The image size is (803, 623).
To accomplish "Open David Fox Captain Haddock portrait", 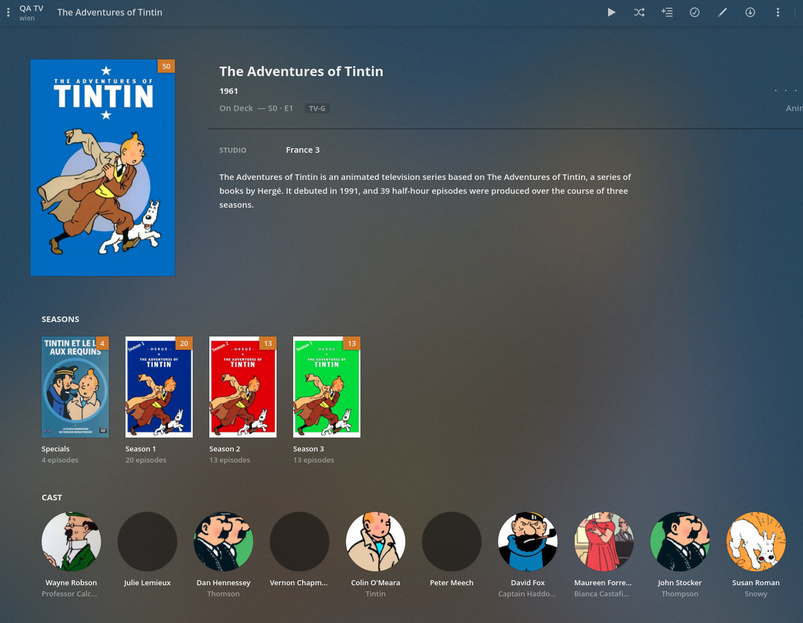I will coord(527,541).
